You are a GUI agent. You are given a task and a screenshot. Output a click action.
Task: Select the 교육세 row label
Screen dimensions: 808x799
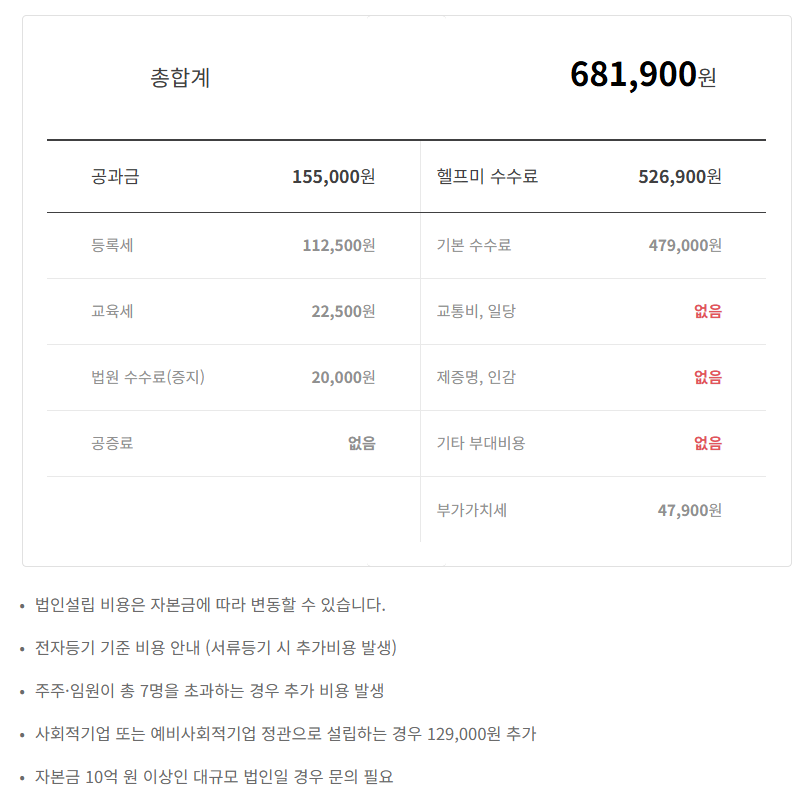[112, 311]
